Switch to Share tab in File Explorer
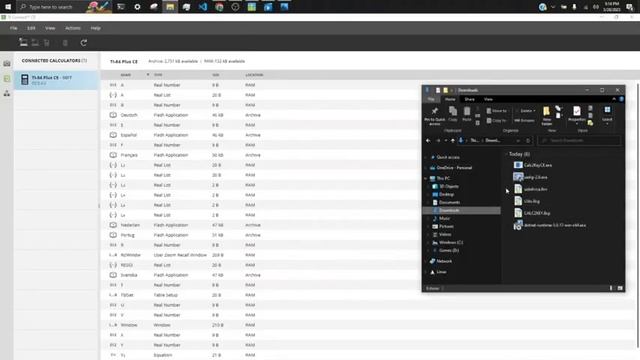 click(469, 99)
